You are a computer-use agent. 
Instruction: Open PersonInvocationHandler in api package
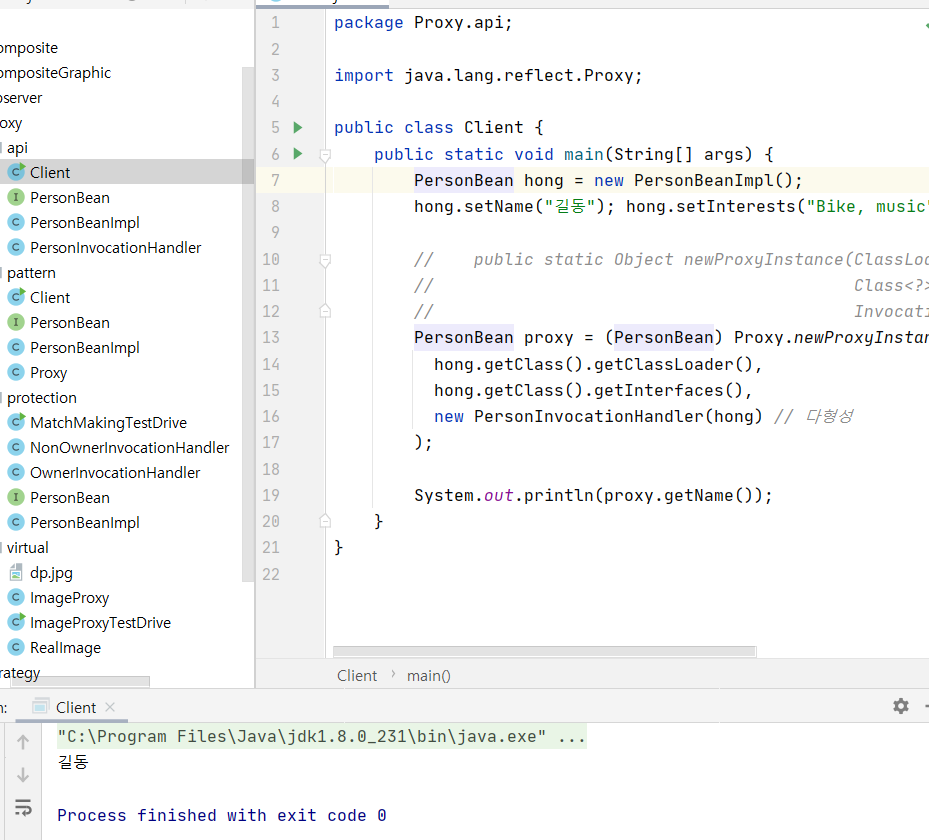pos(116,248)
